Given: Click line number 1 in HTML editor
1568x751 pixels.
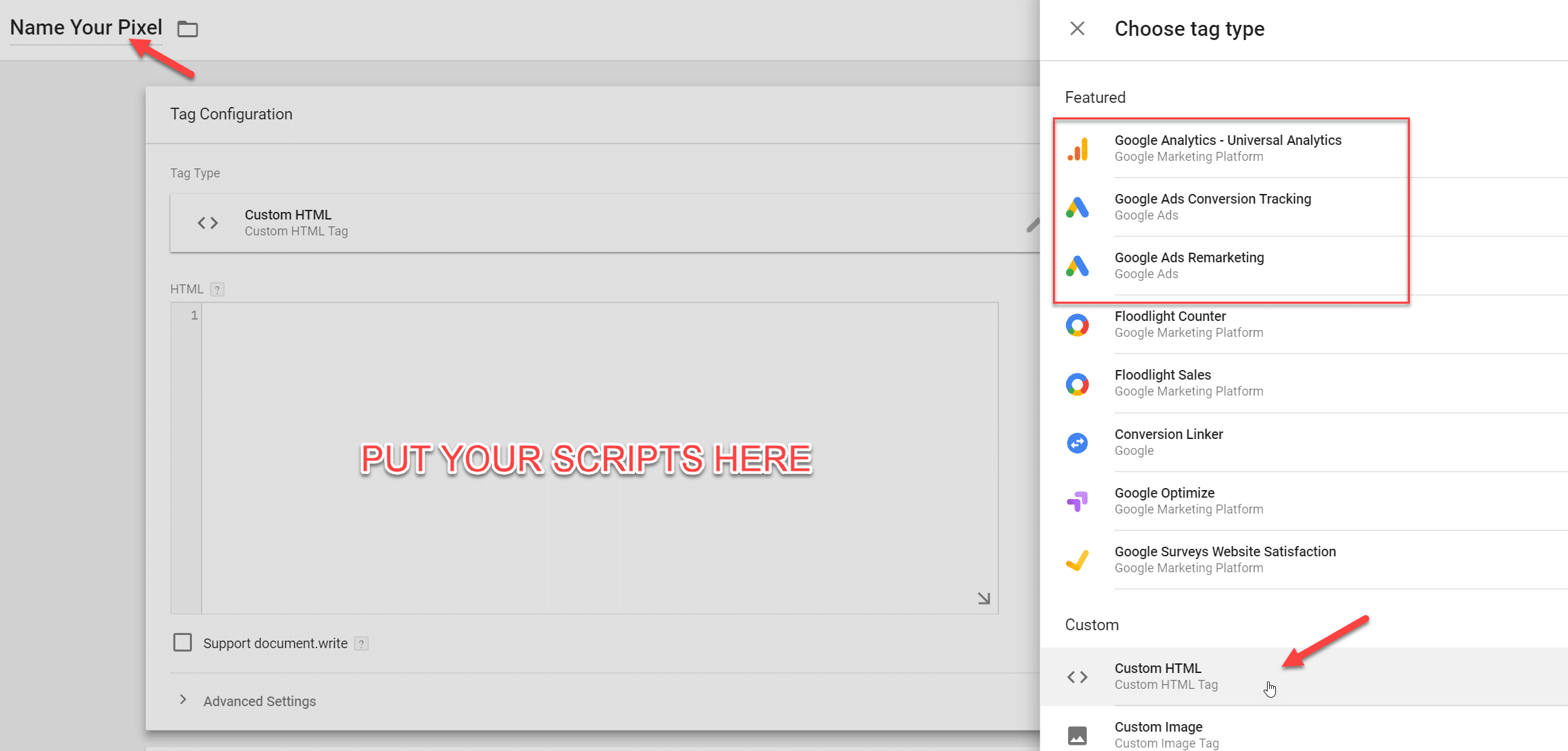Looking at the screenshot, I should [x=194, y=315].
